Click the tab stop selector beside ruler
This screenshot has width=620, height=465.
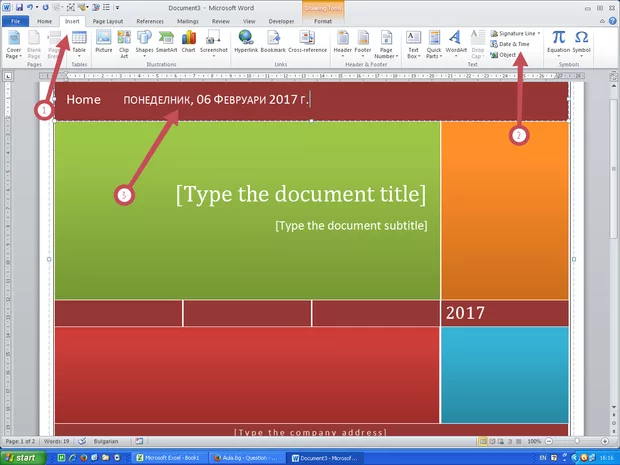coord(8,76)
